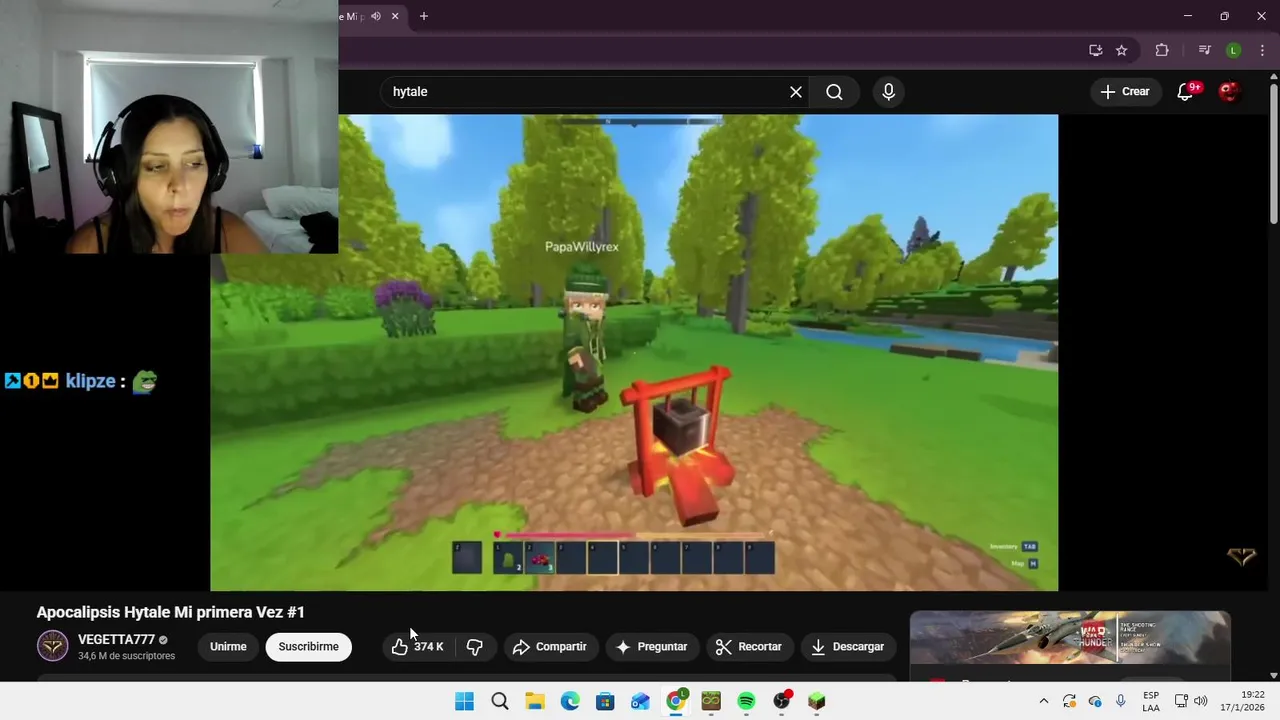Screen dimensions: 1280x720
Task: Click the 34,6 M de suscriptores text
Action: 126,657
